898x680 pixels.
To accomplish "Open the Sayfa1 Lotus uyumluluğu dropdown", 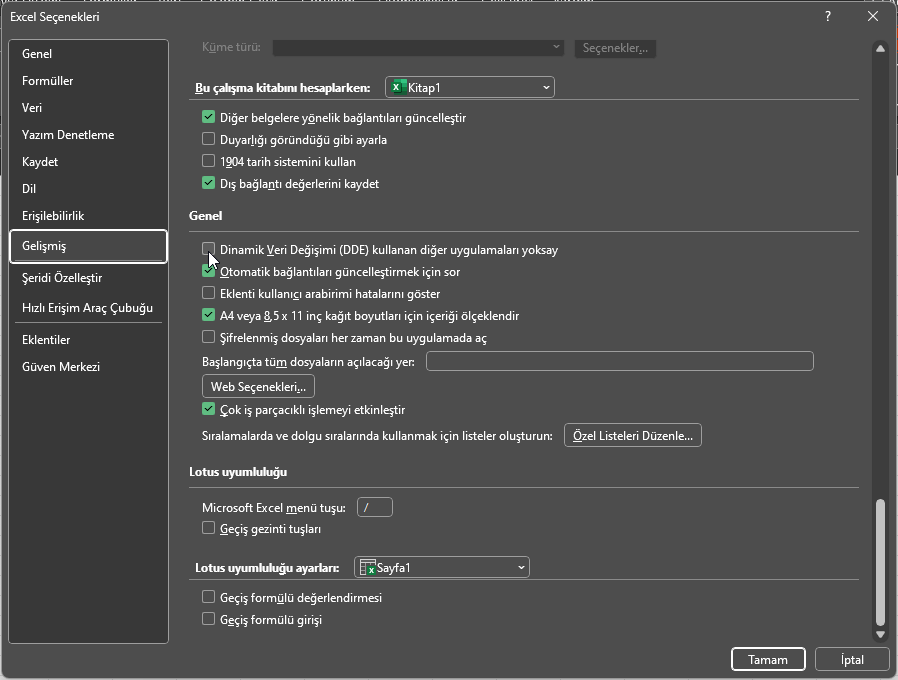I will tap(519, 567).
